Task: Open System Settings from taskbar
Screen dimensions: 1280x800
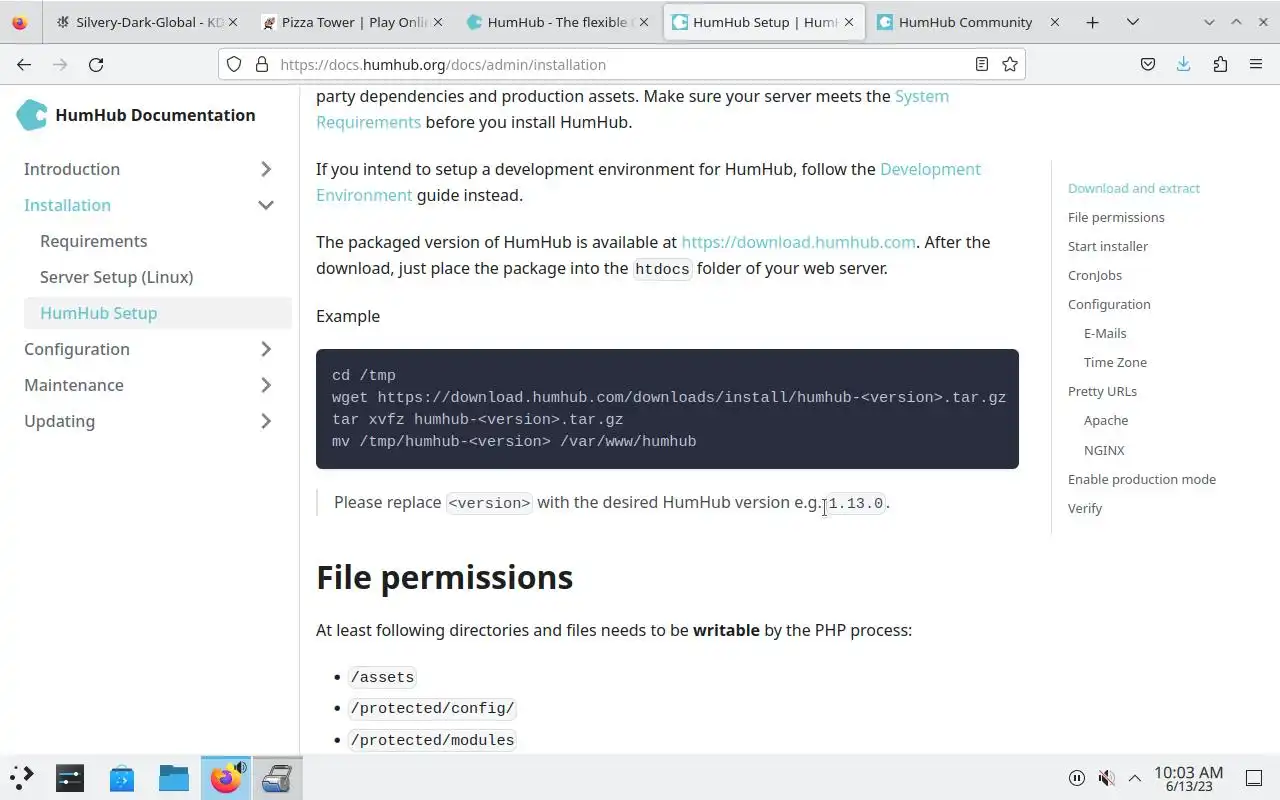Action: [x=70, y=778]
